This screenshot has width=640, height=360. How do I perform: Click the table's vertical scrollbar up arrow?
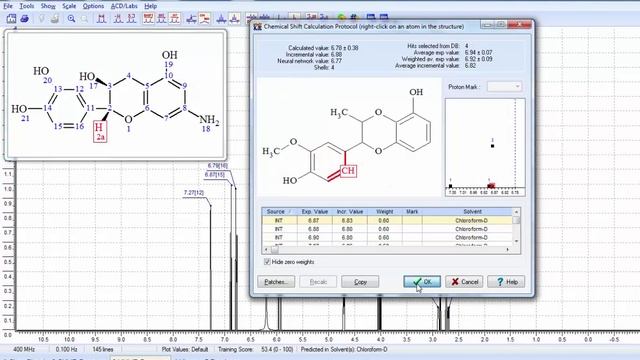pyautogui.click(x=516, y=212)
